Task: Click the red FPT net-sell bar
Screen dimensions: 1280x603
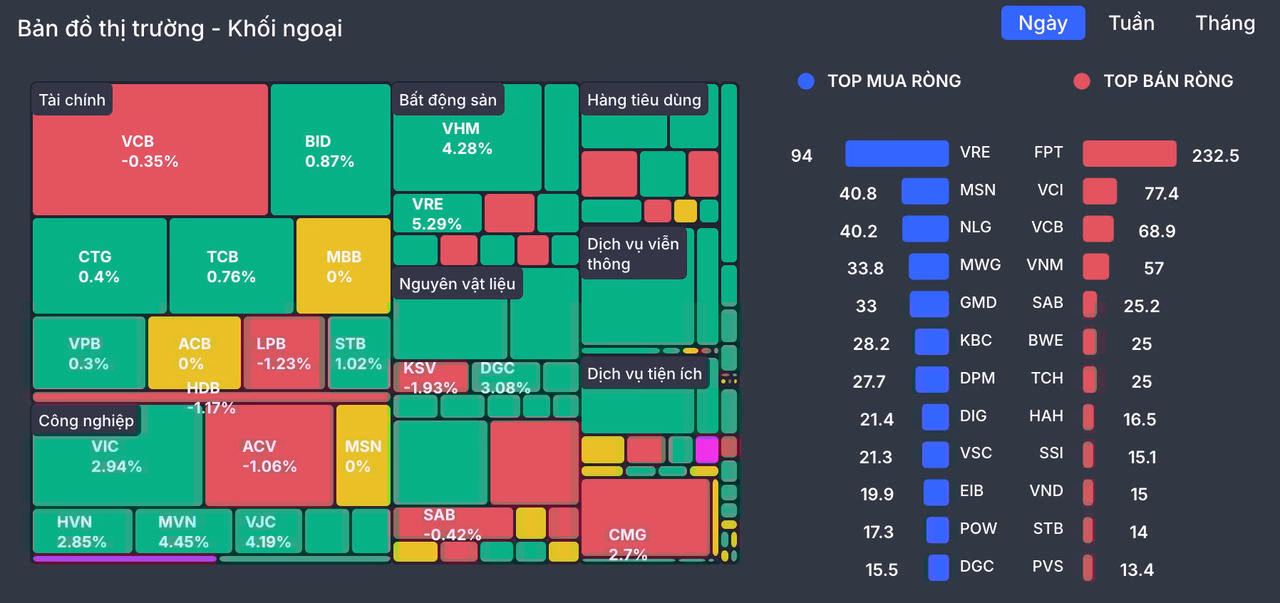Action: [1129, 153]
